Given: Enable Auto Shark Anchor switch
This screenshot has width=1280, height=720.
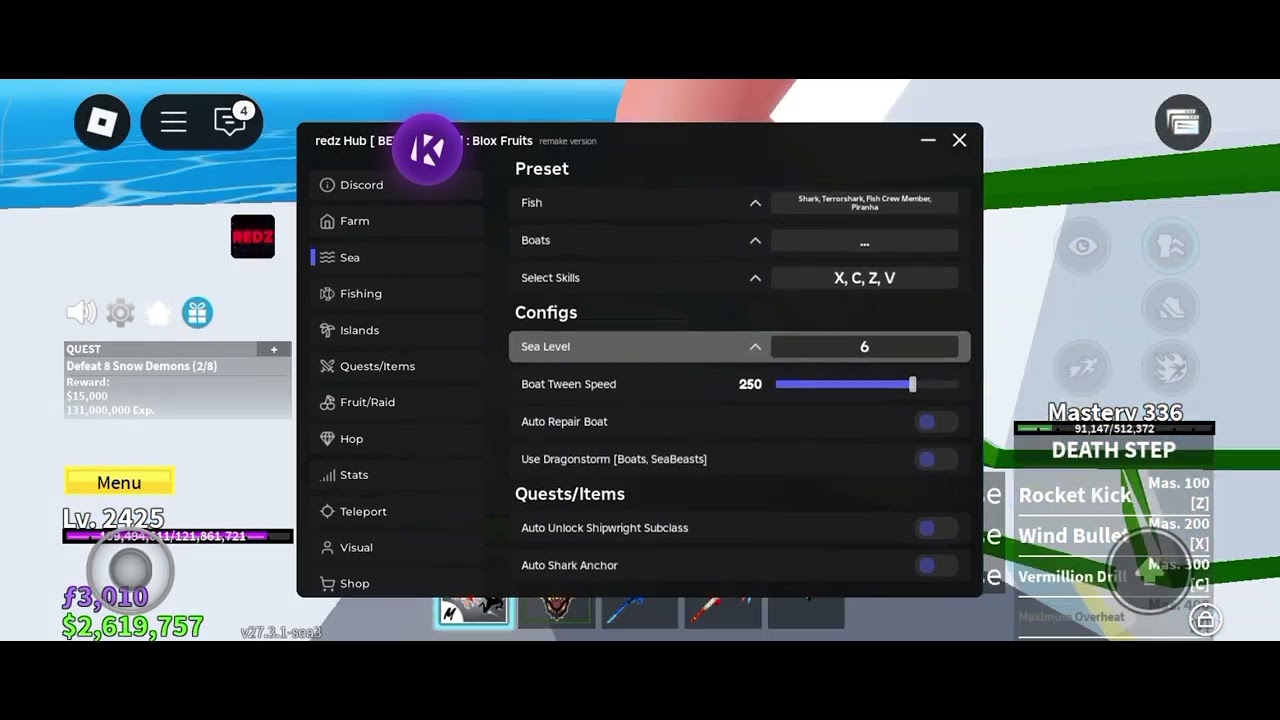Looking at the screenshot, I should pos(936,566).
